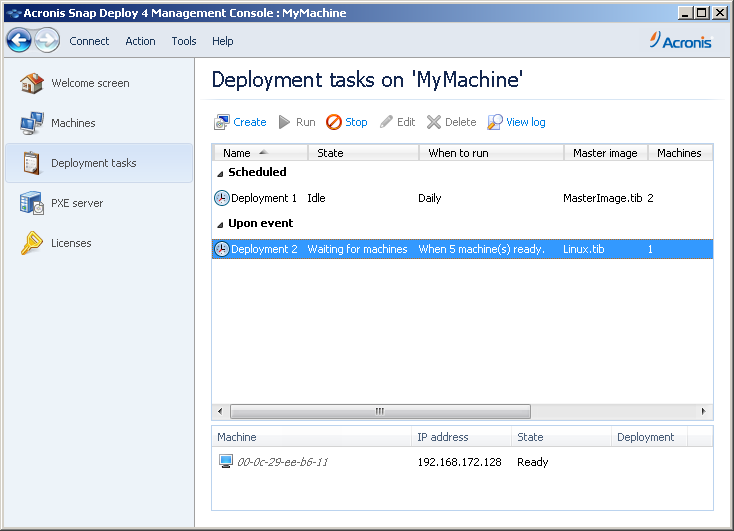Sort by When to run column
The width and height of the screenshot is (734, 531).
click(491, 153)
